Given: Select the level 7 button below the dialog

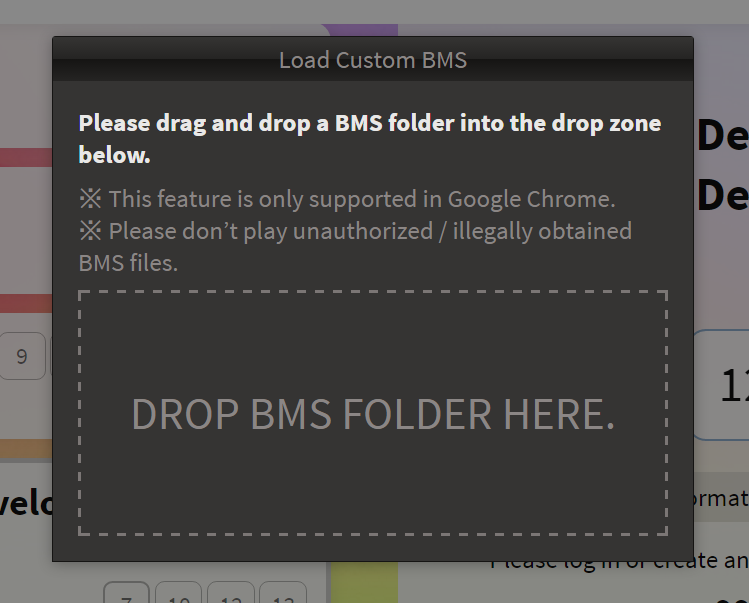Looking at the screenshot, I should tap(127, 593).
